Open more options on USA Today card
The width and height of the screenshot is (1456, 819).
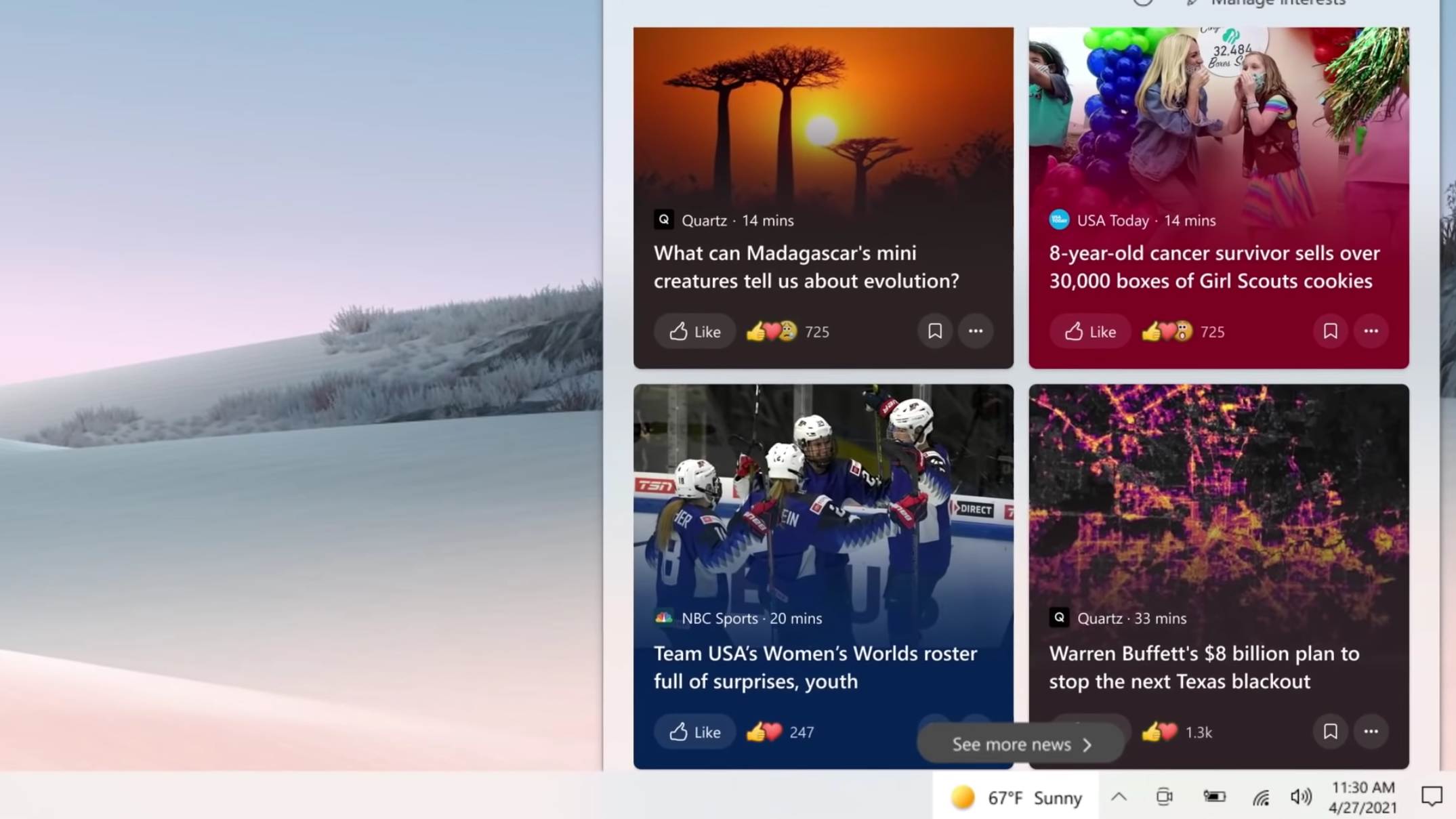1371,331
